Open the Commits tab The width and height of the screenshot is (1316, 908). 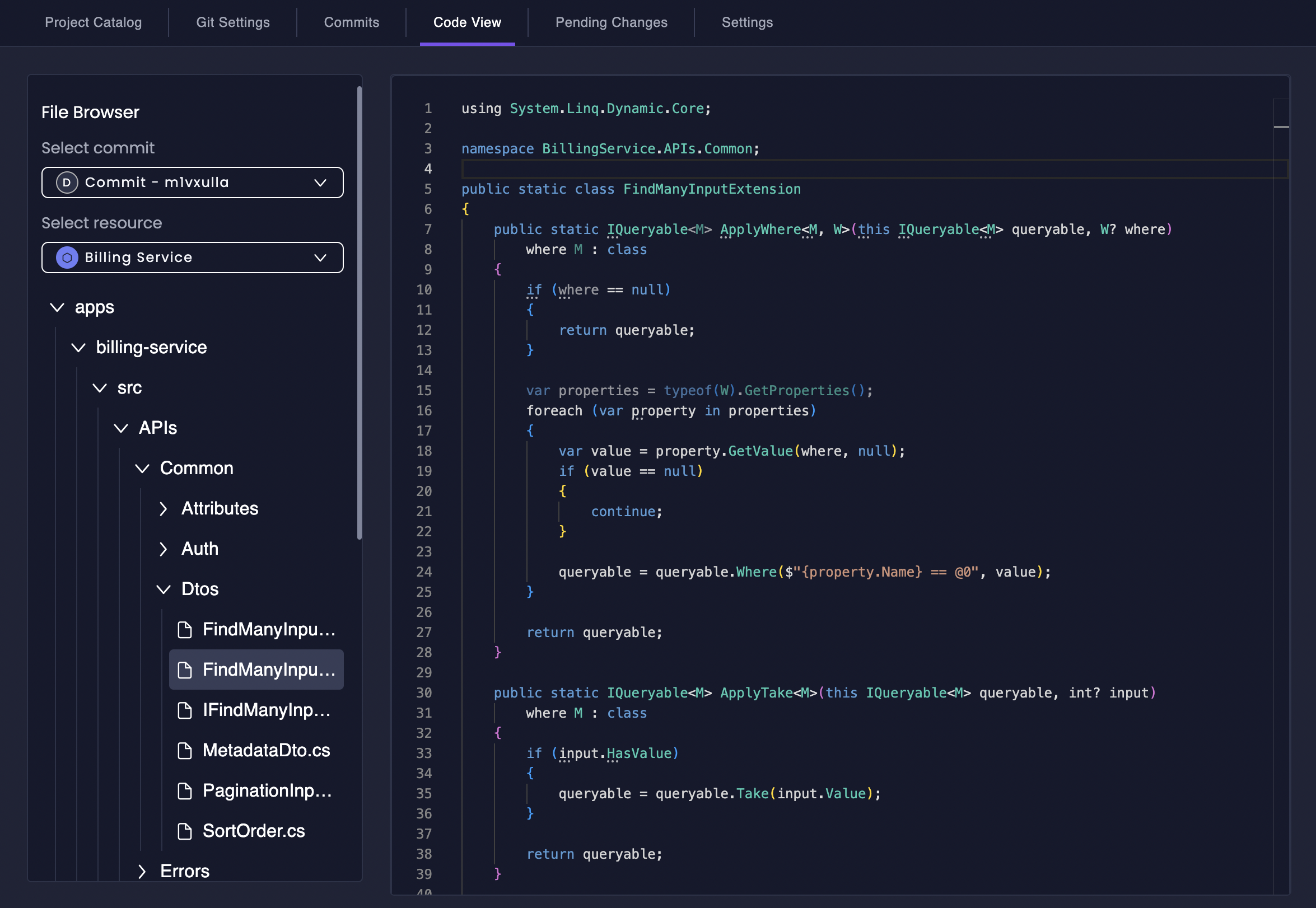(x=351, y=22)
